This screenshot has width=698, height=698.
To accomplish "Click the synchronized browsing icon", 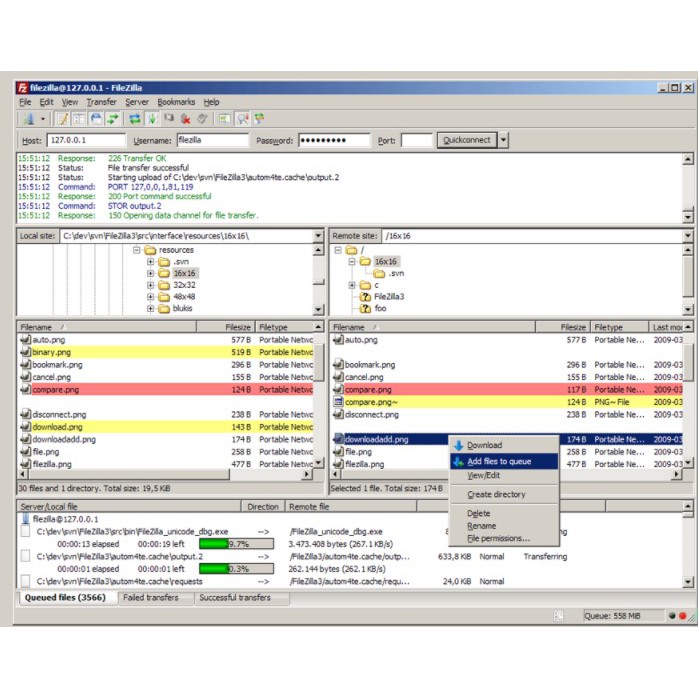I will tap(259, 119).
